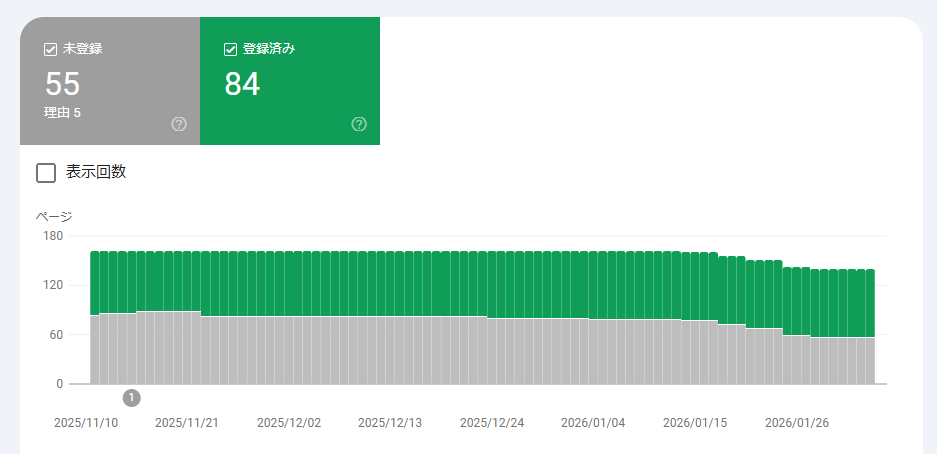This screenshot has width=937, height=454.
Task: Click the 表示回数 label text
Action: pos(96,172)
